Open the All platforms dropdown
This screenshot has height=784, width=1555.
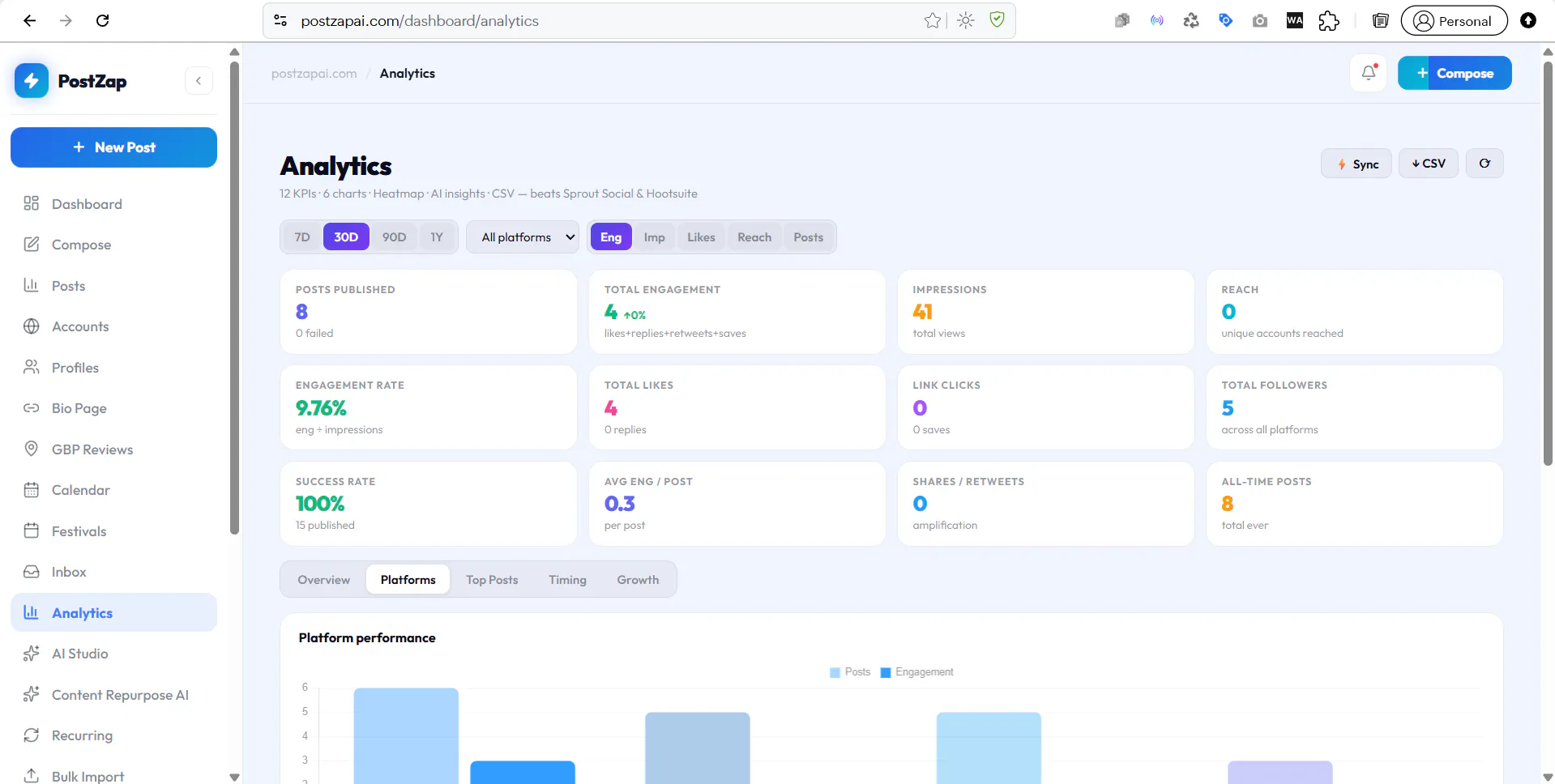[x=523, y=237]
